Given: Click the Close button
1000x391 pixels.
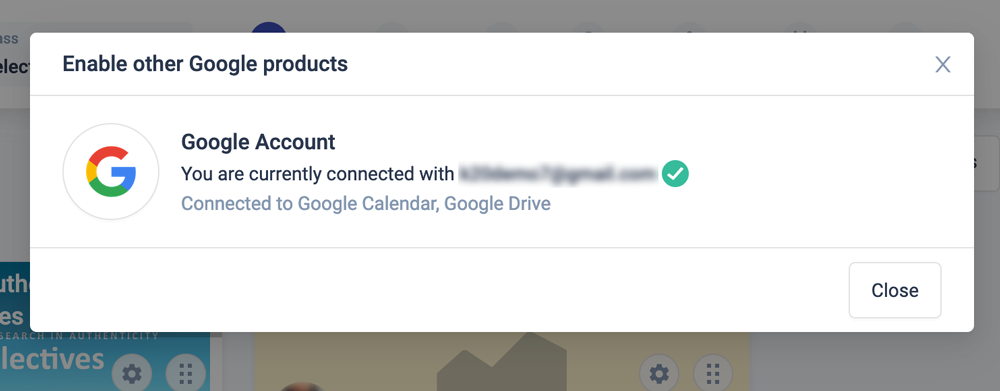Looking at the screenshot, I should 895,290.
